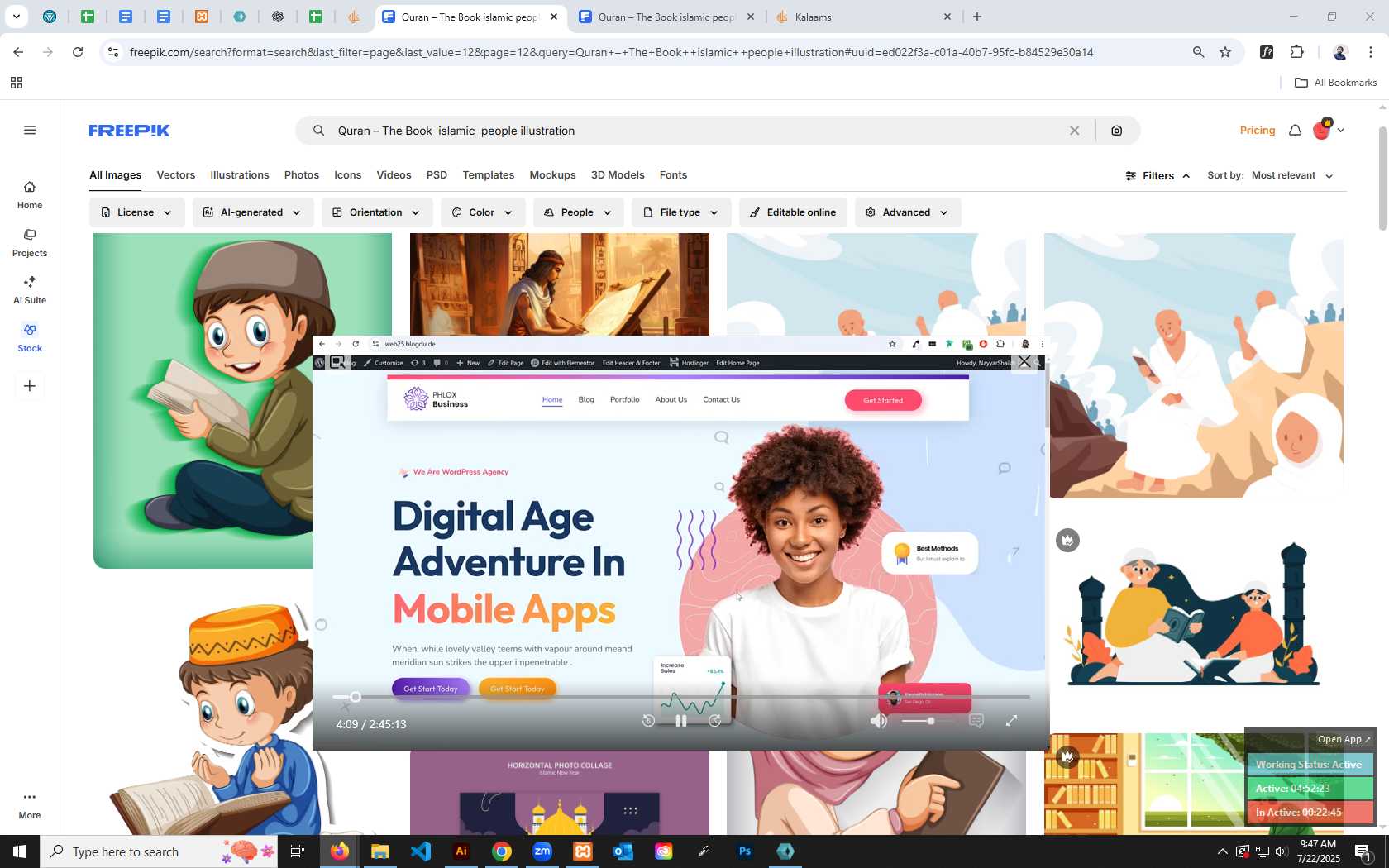Select the Photos tab

(x=302, y=175)
